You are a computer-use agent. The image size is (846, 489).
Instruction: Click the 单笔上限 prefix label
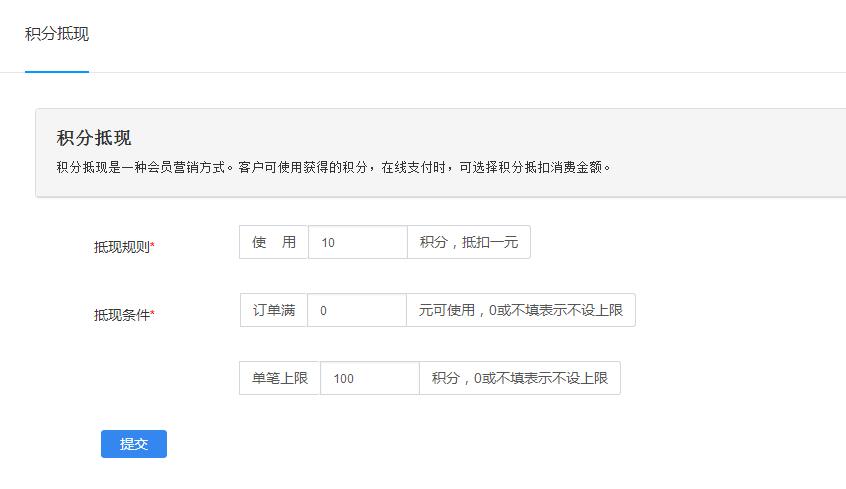(x=280, y=378)
